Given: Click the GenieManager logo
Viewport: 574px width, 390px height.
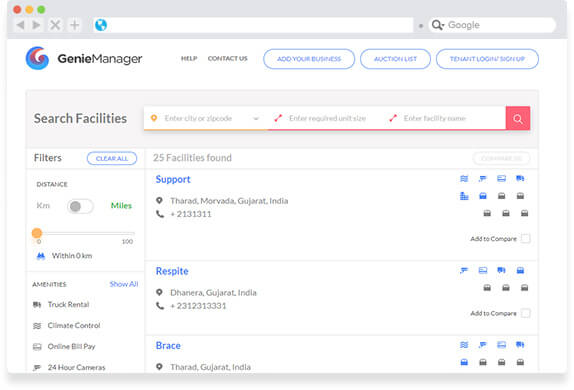Looking at the screenshot, I should [84, 58].
